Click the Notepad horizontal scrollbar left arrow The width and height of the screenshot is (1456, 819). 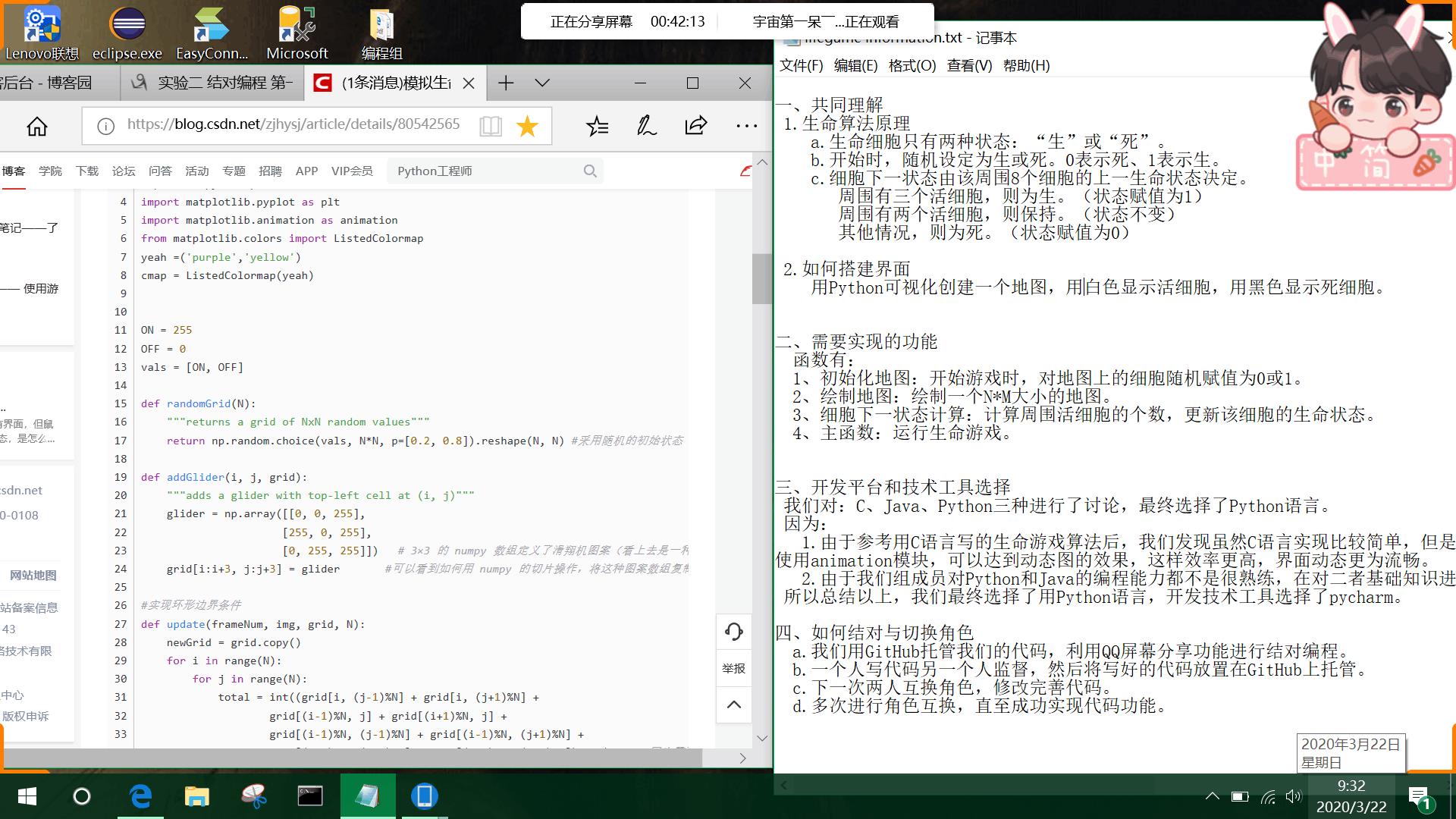pyautogui.click(x=784, y=785)
